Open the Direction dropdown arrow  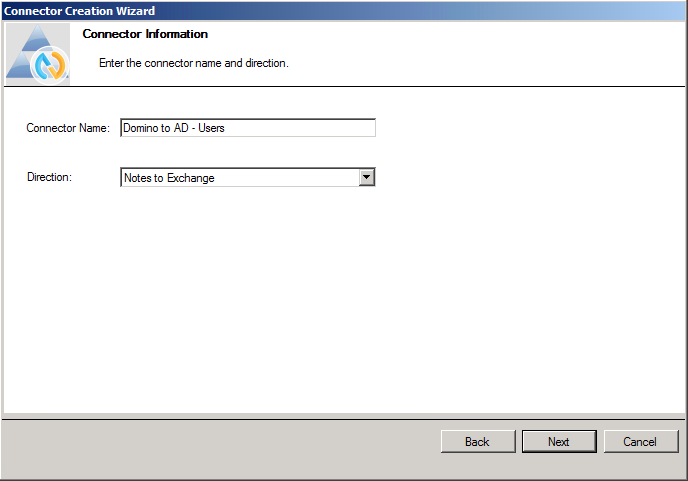[x=366, y=177]
